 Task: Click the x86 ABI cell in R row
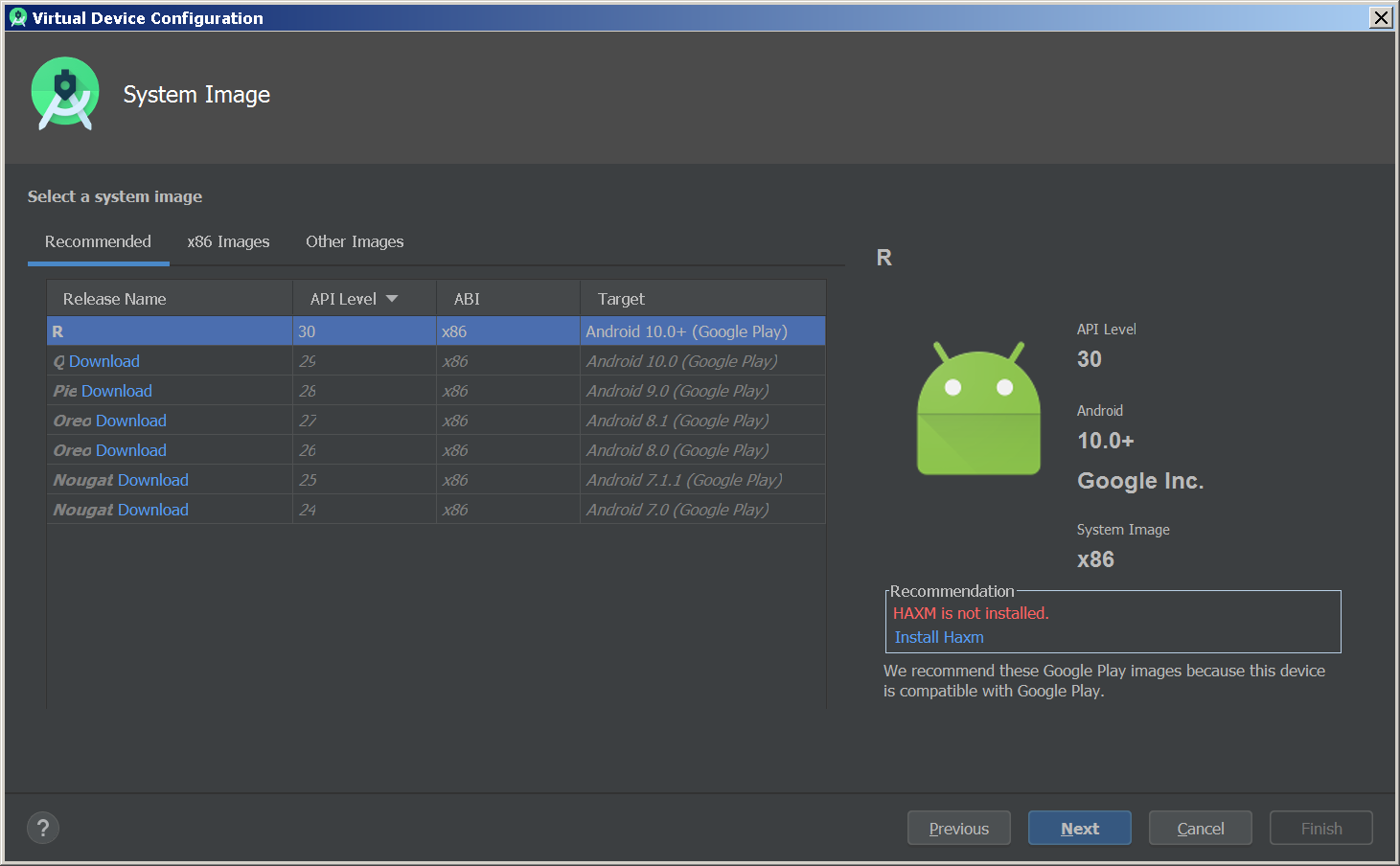tap(508, 331)
